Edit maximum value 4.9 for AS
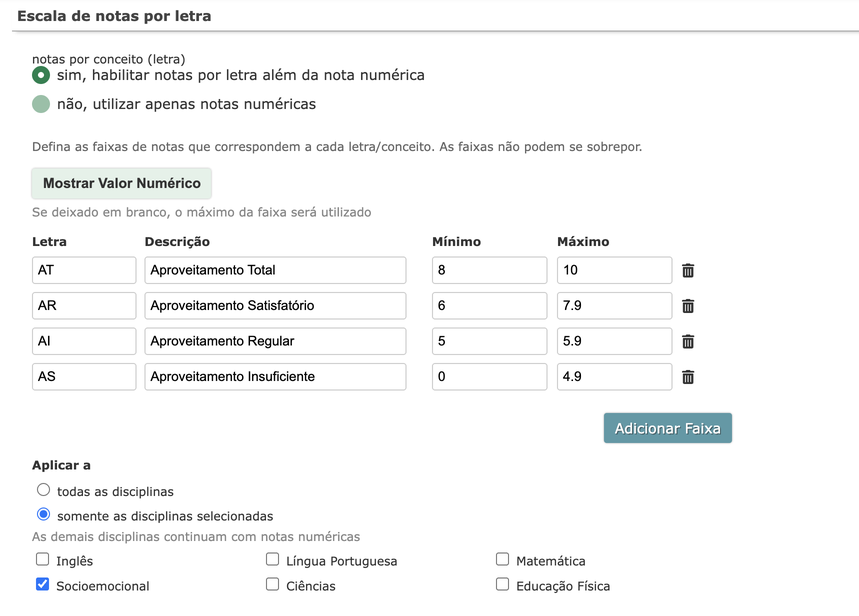The image size is (859, 616). tap(615, 377)
